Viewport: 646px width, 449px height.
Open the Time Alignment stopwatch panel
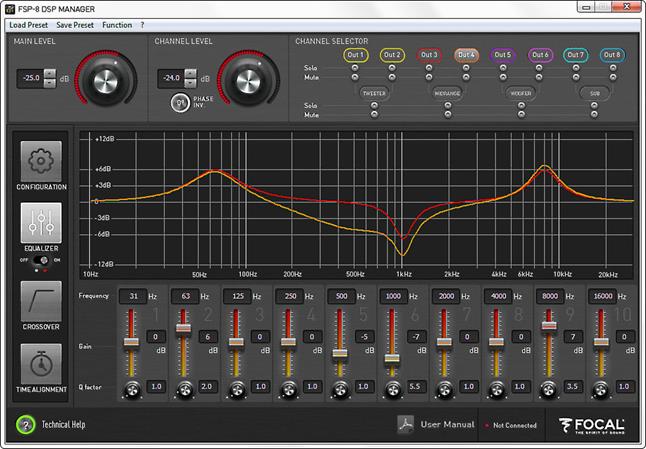(41, 364)
